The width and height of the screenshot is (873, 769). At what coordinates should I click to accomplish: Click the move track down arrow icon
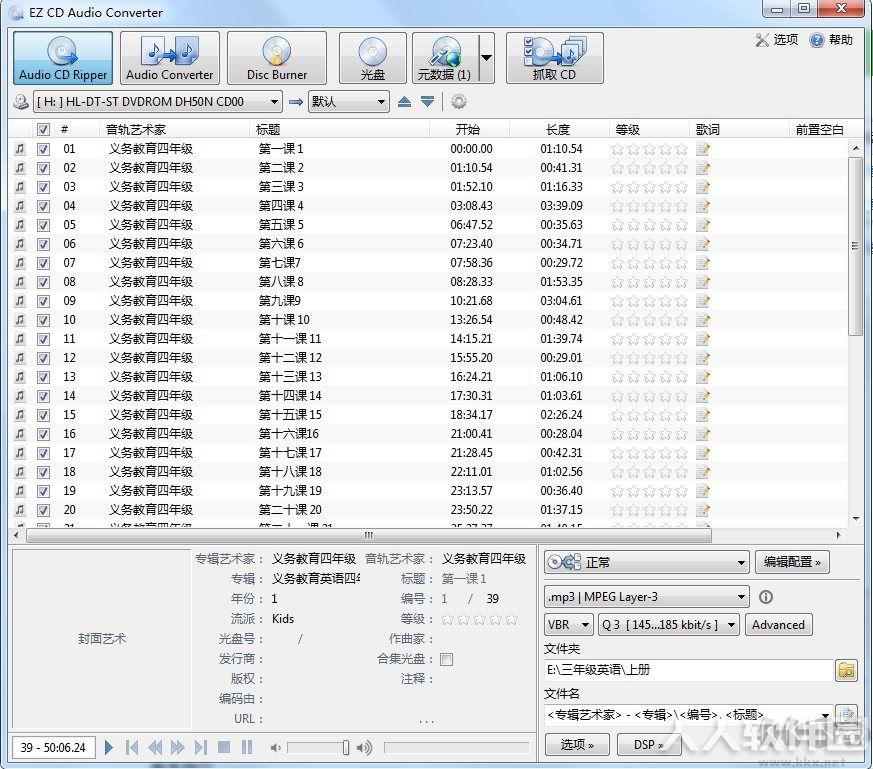(x=428, y=101)
